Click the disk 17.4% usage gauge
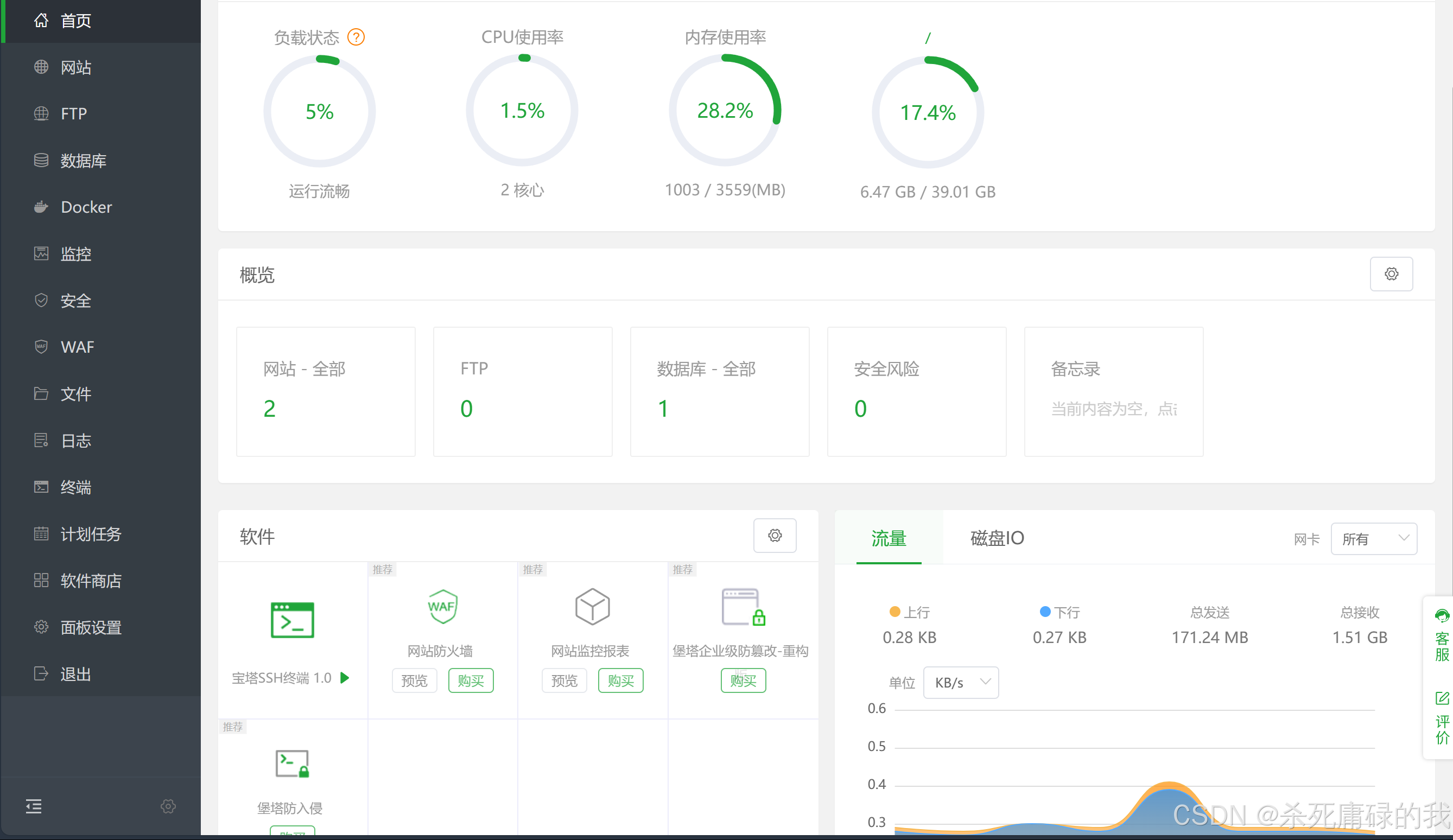Image resolution: width=1453 pixels, height=840 pixels. click(928, 112)
